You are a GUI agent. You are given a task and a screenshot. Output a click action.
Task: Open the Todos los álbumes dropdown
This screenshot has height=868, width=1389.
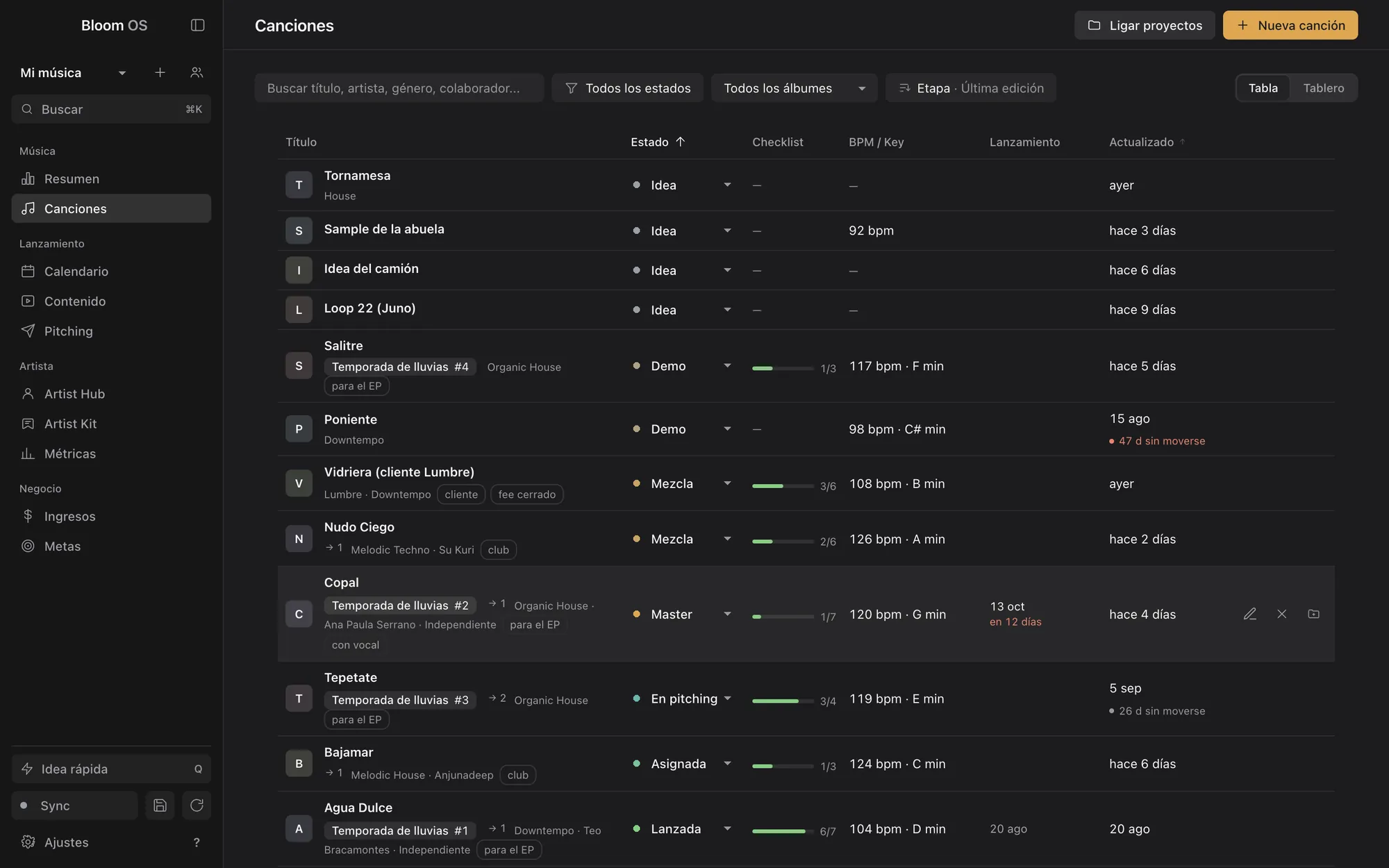[794, 88]
